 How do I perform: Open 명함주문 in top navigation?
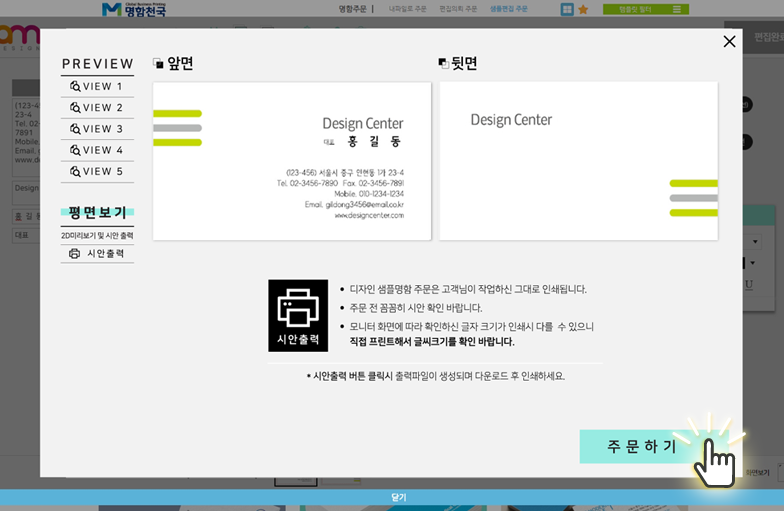click(x=352, y=9)
